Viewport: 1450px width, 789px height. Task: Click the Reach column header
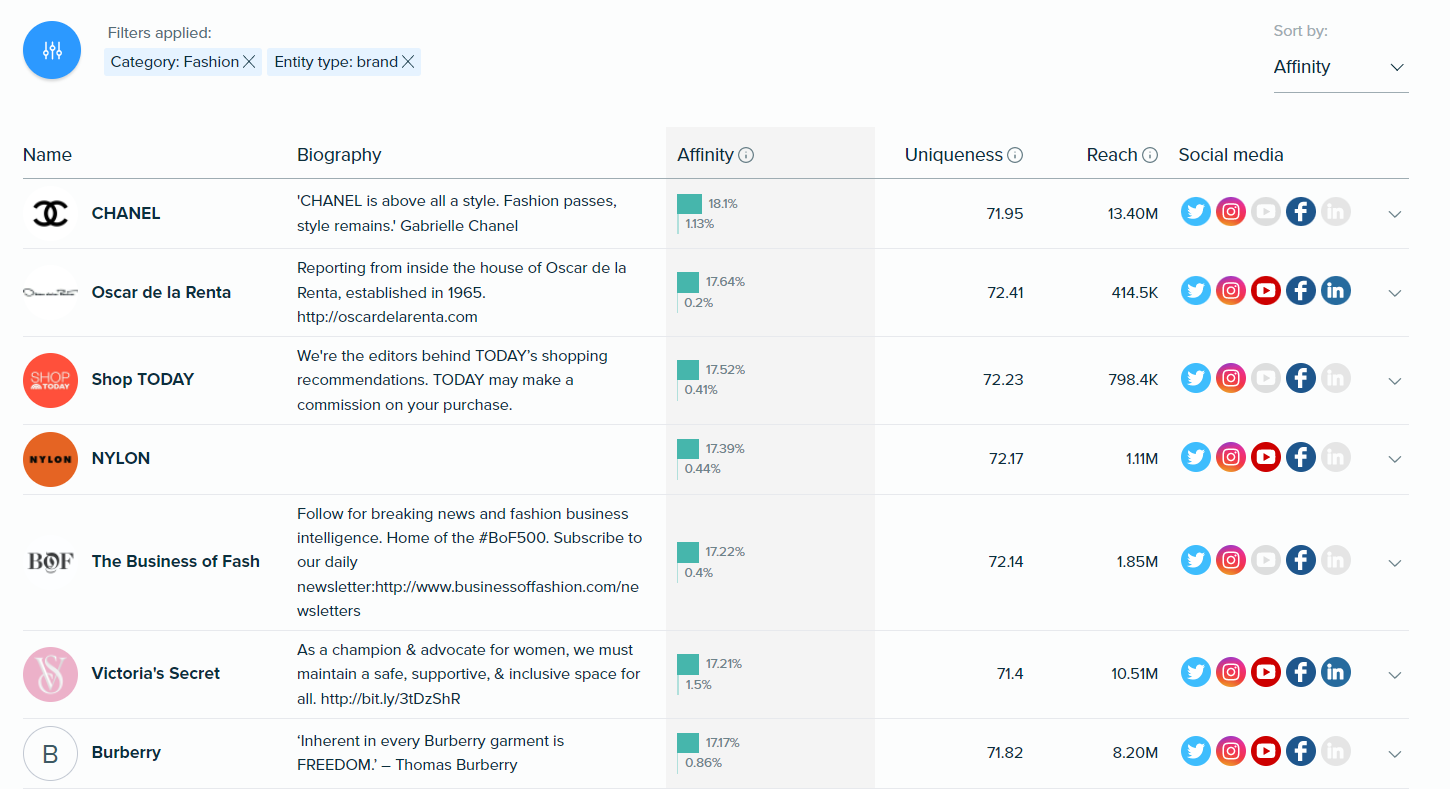coord(1112,155)
